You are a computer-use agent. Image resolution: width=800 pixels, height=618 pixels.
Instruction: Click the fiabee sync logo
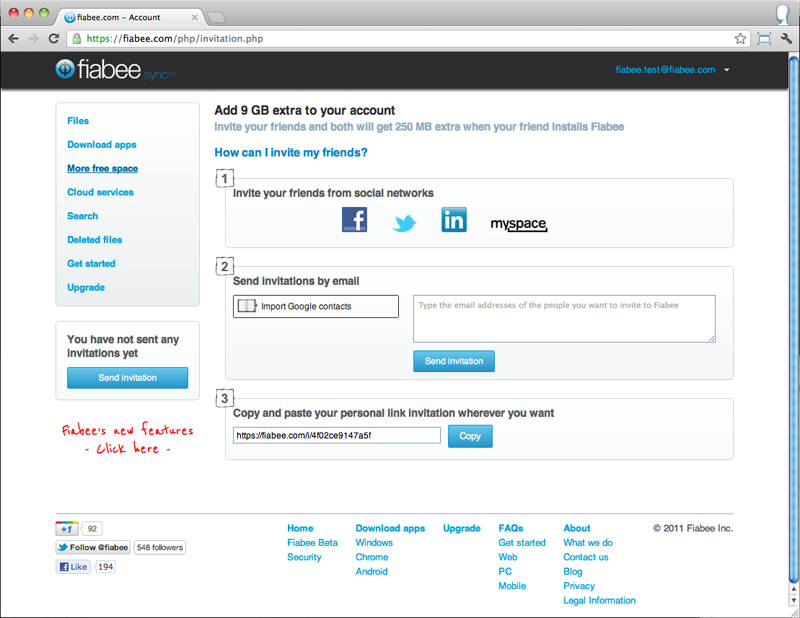pos(116,70)
